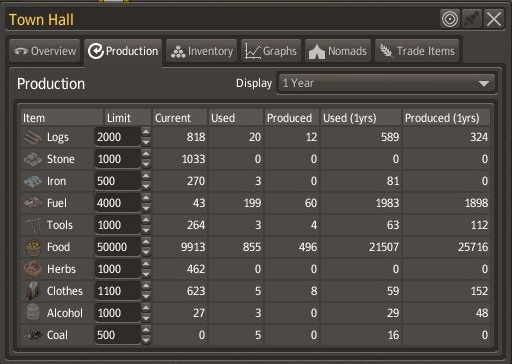Click the Tools produced (1yrs) value 112
512x364 pixels.
(x=479, y=225)
